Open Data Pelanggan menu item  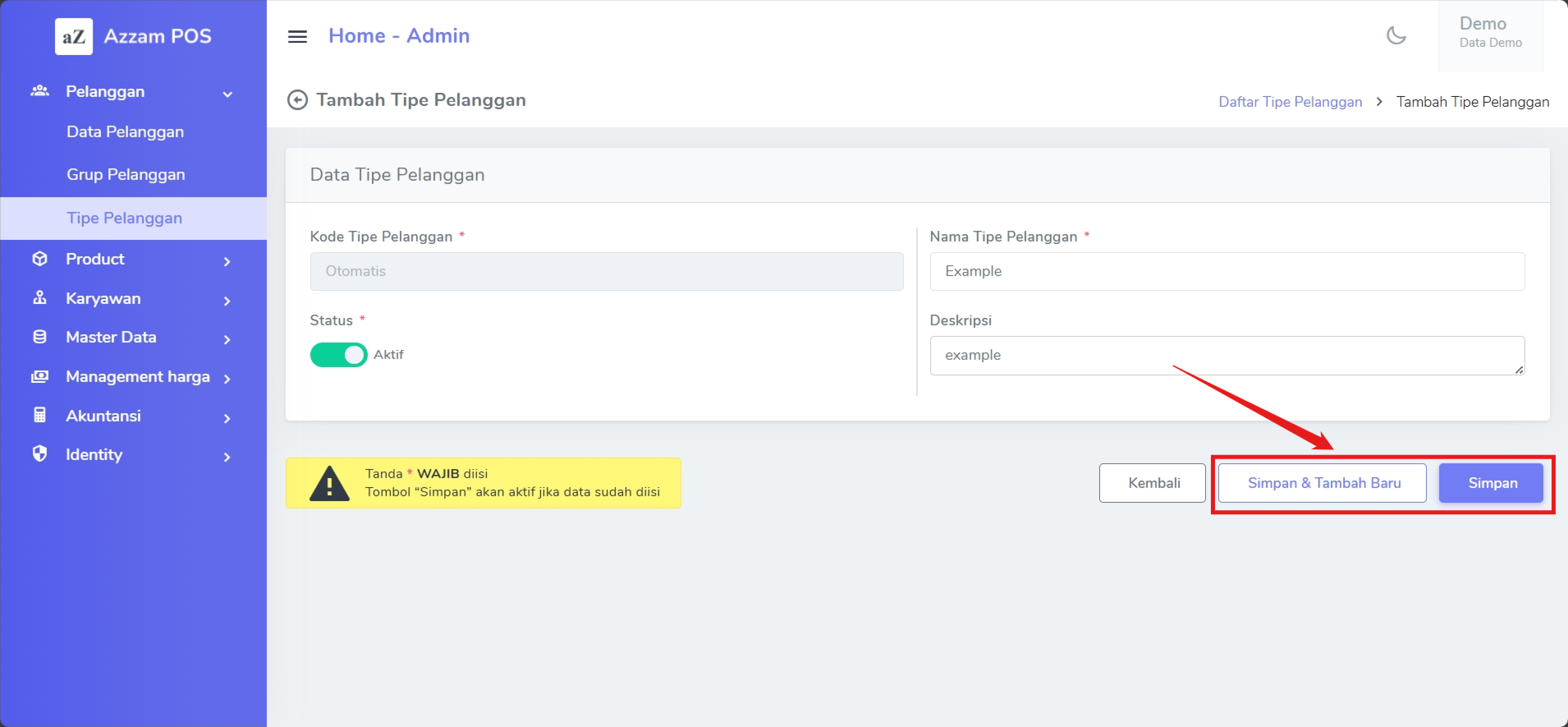pos(125,132)
